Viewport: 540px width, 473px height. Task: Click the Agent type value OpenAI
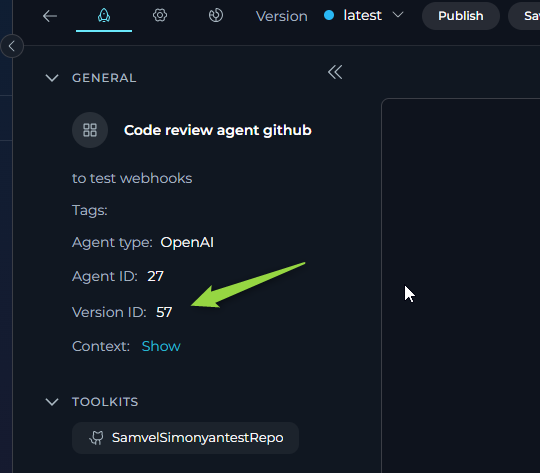[x=187, y=242]
